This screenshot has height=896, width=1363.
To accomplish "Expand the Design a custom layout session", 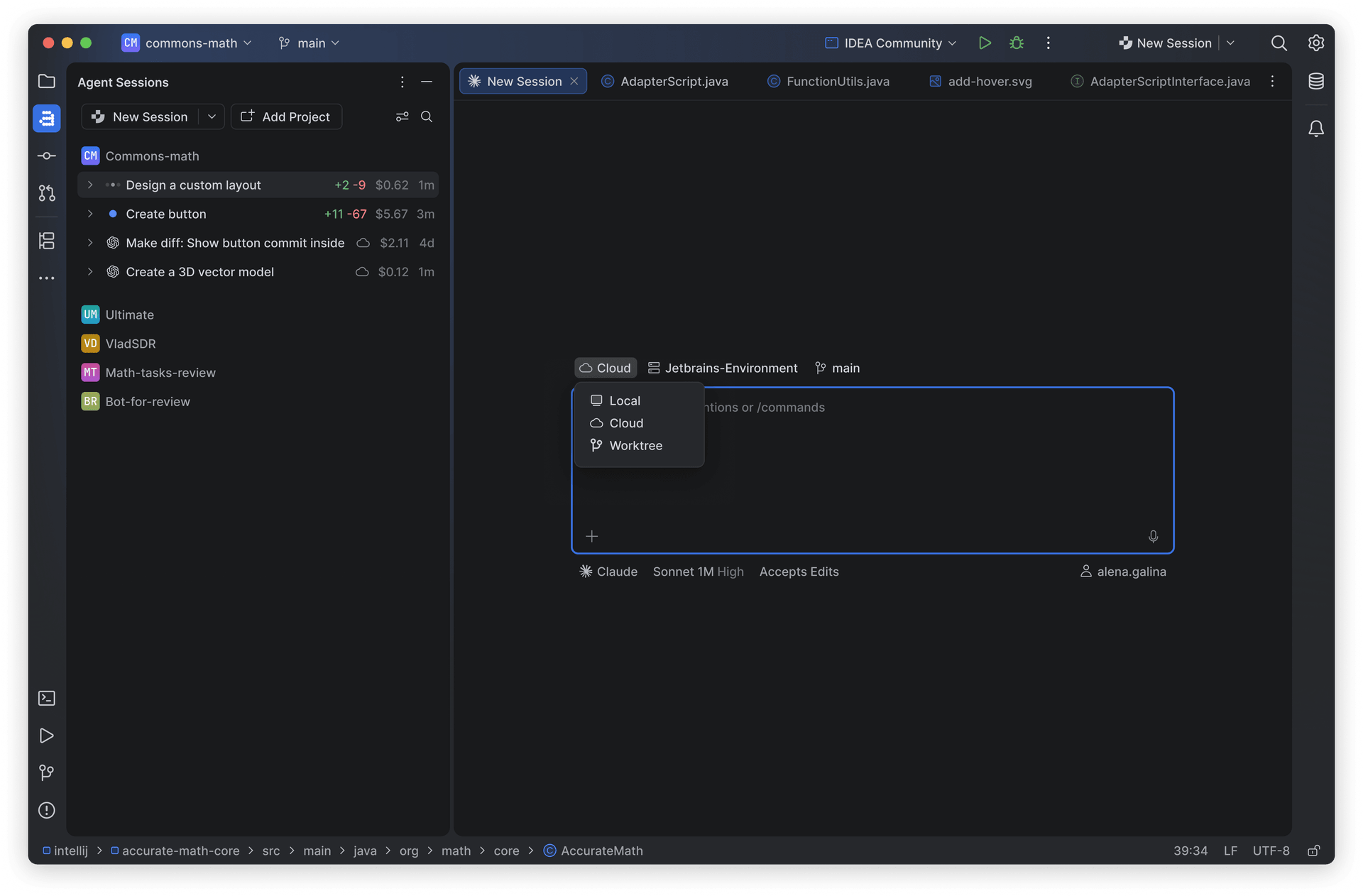I will point(90,185).
